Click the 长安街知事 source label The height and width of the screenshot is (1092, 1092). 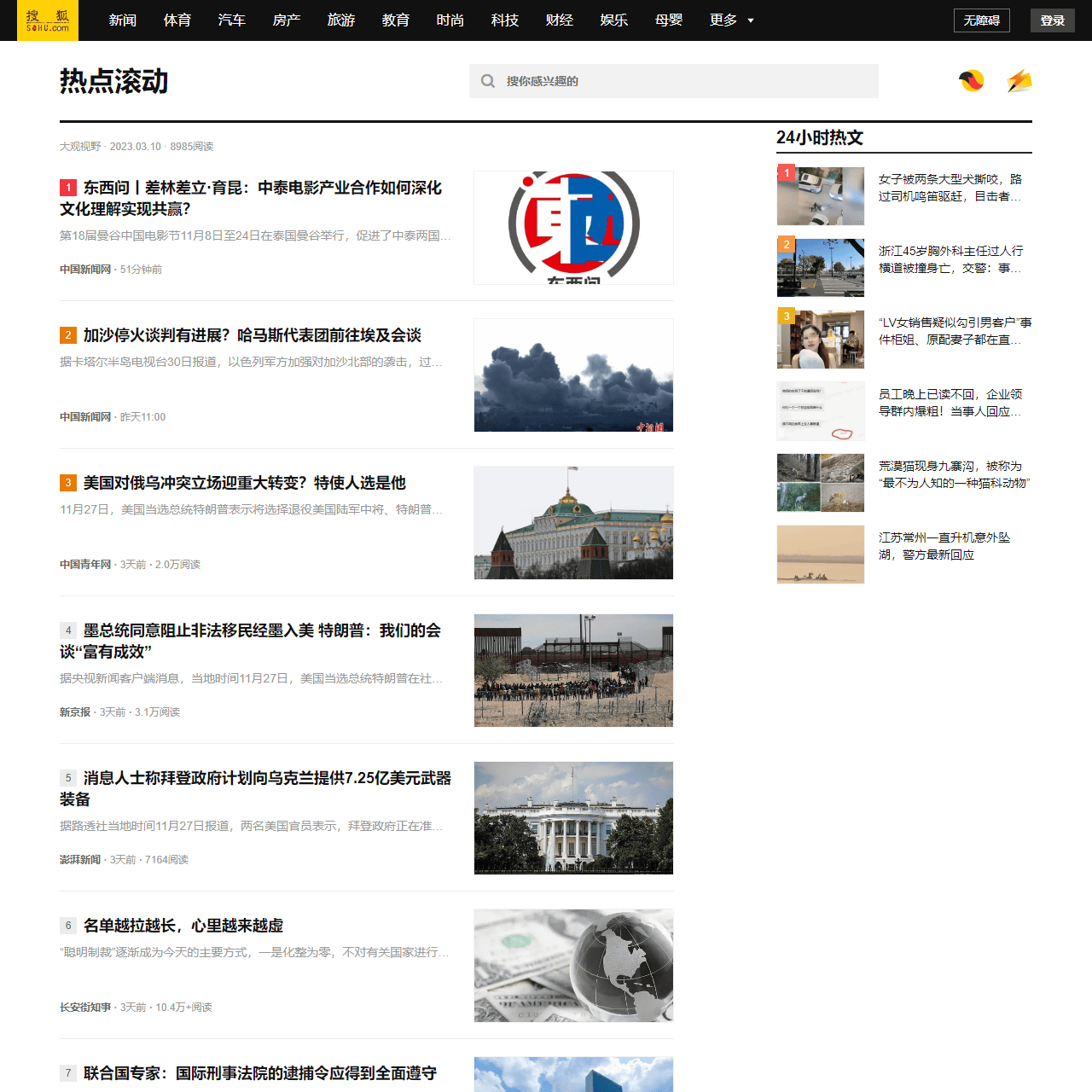(85, 1008)
